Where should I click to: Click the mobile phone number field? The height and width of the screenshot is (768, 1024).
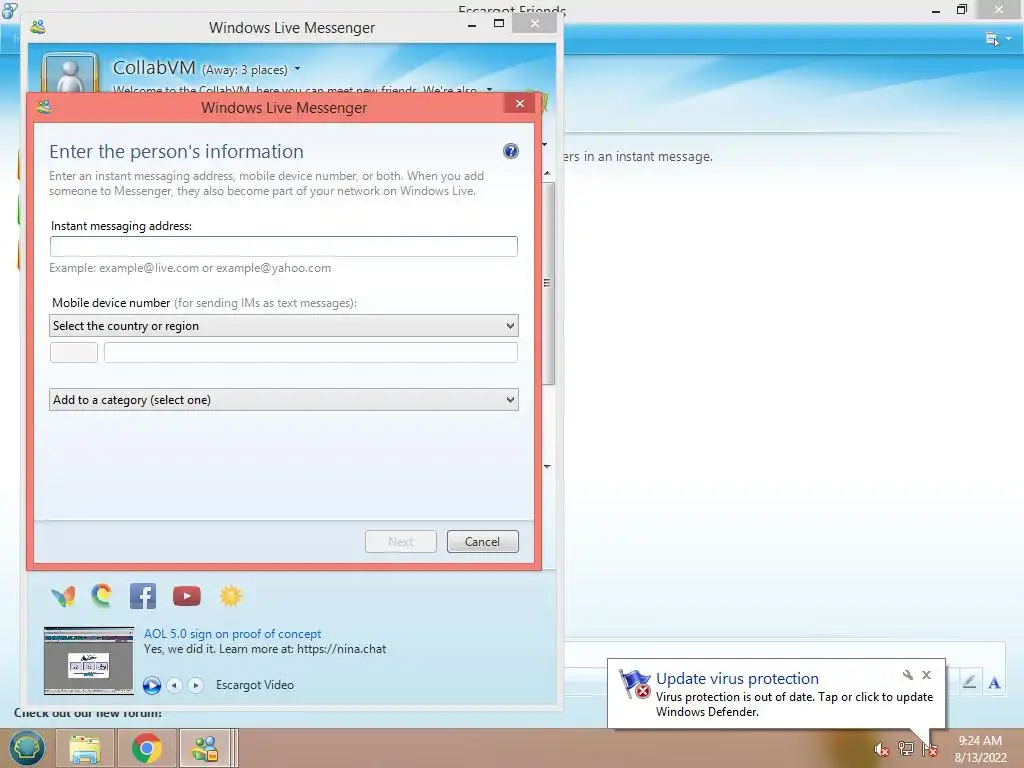[x=311, y=353]
